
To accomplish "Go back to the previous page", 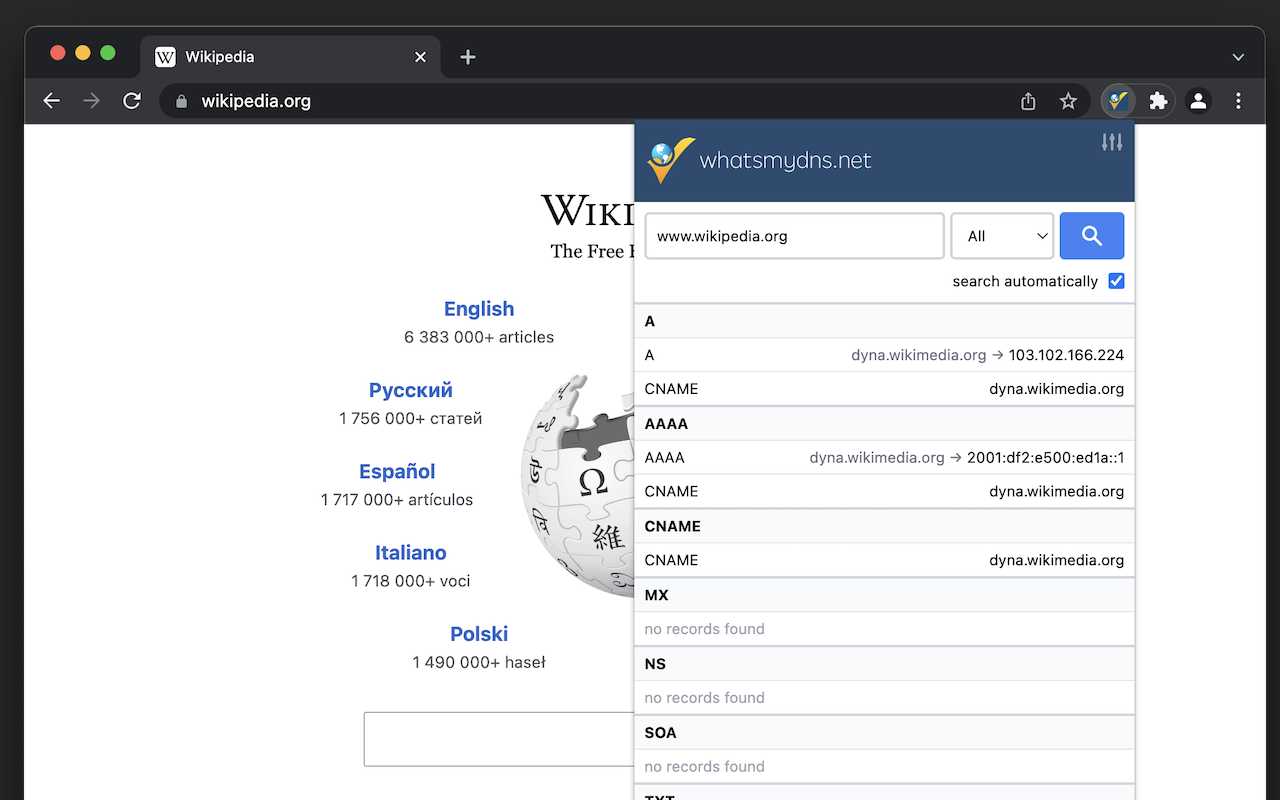I will coord(52,101).
